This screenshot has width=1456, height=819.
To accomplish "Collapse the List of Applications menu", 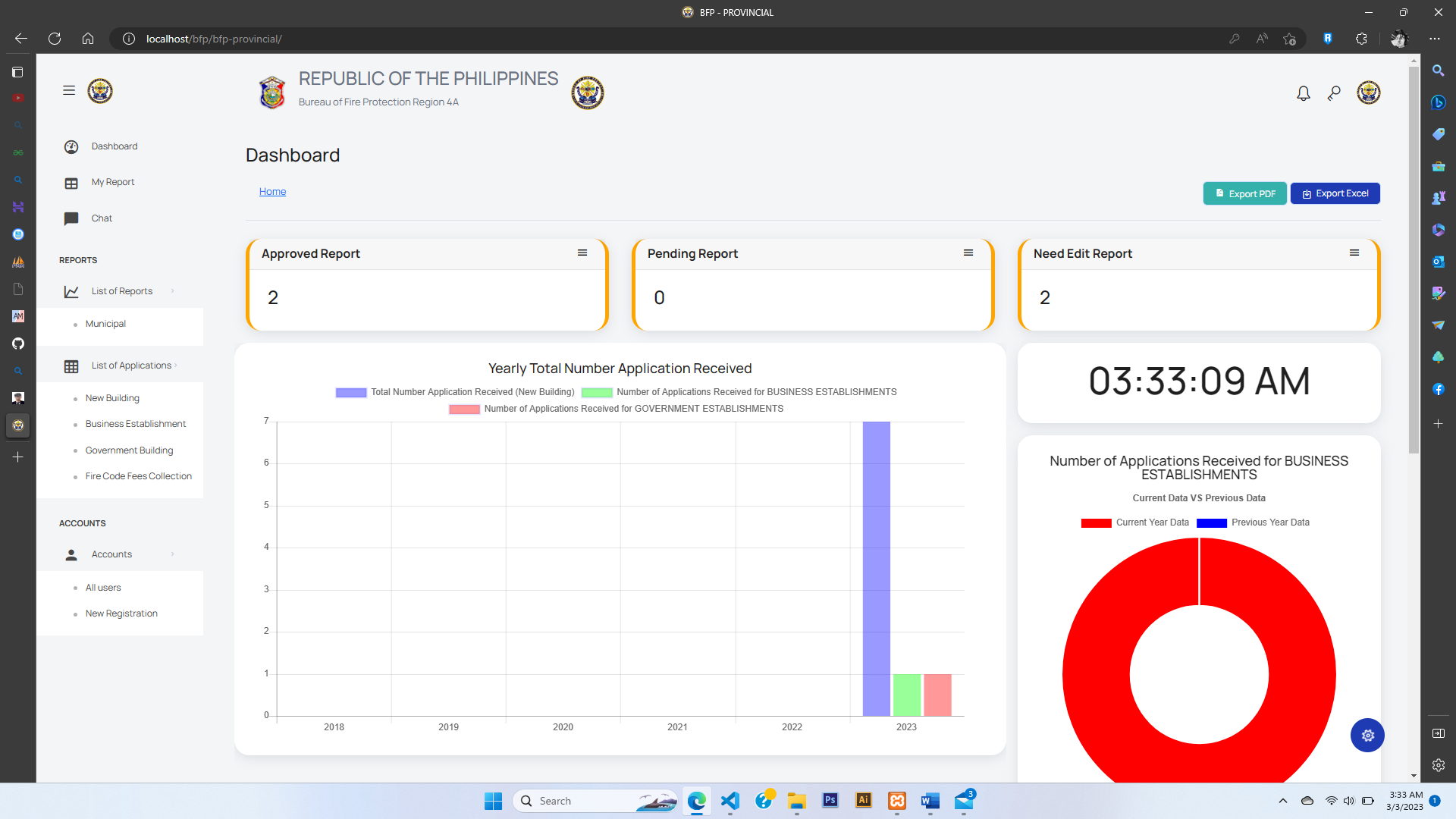I will (x=130, y=366).
